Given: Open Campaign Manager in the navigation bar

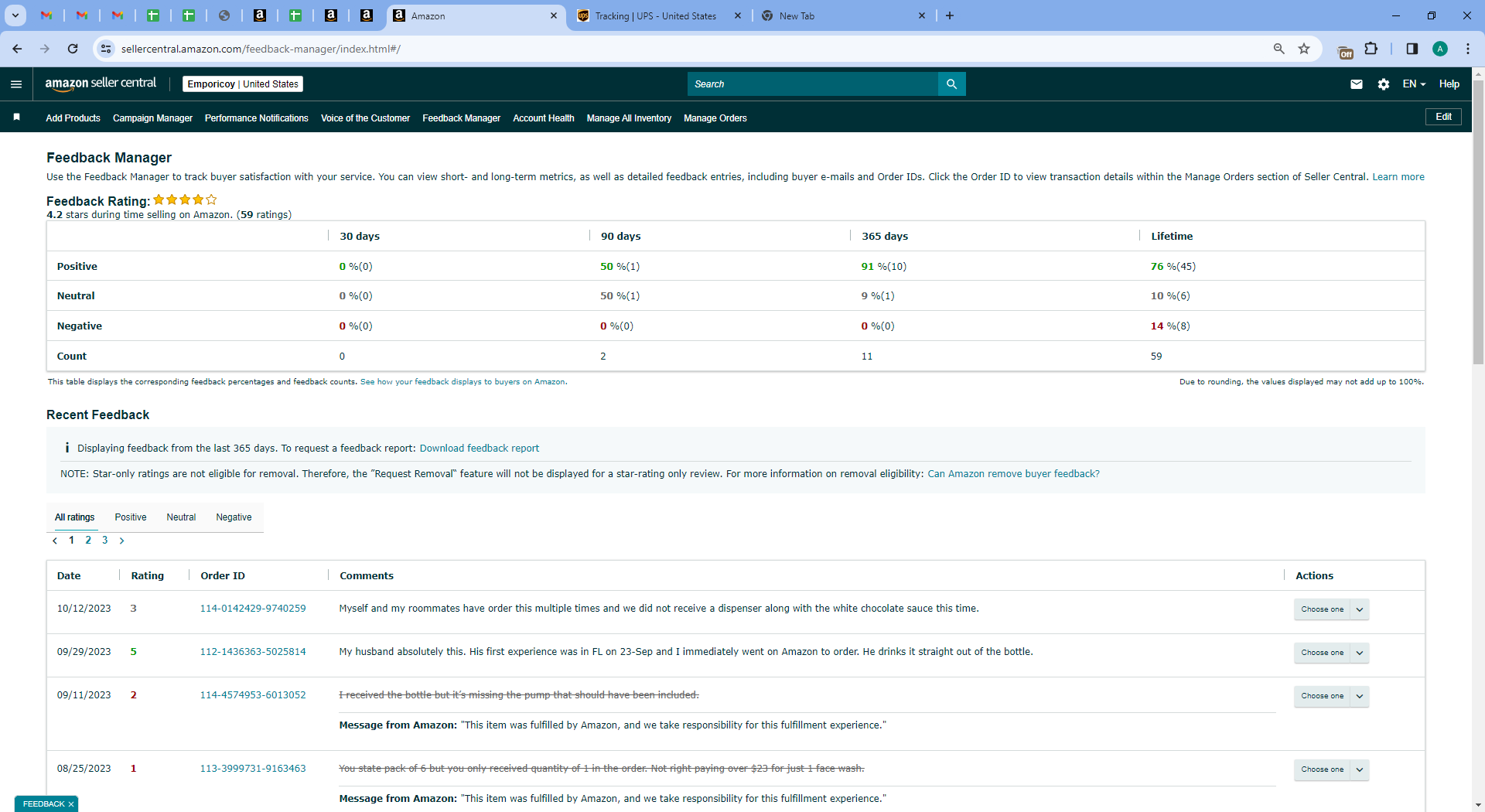Looking at the screenshot, I should [x=152, y=118].
